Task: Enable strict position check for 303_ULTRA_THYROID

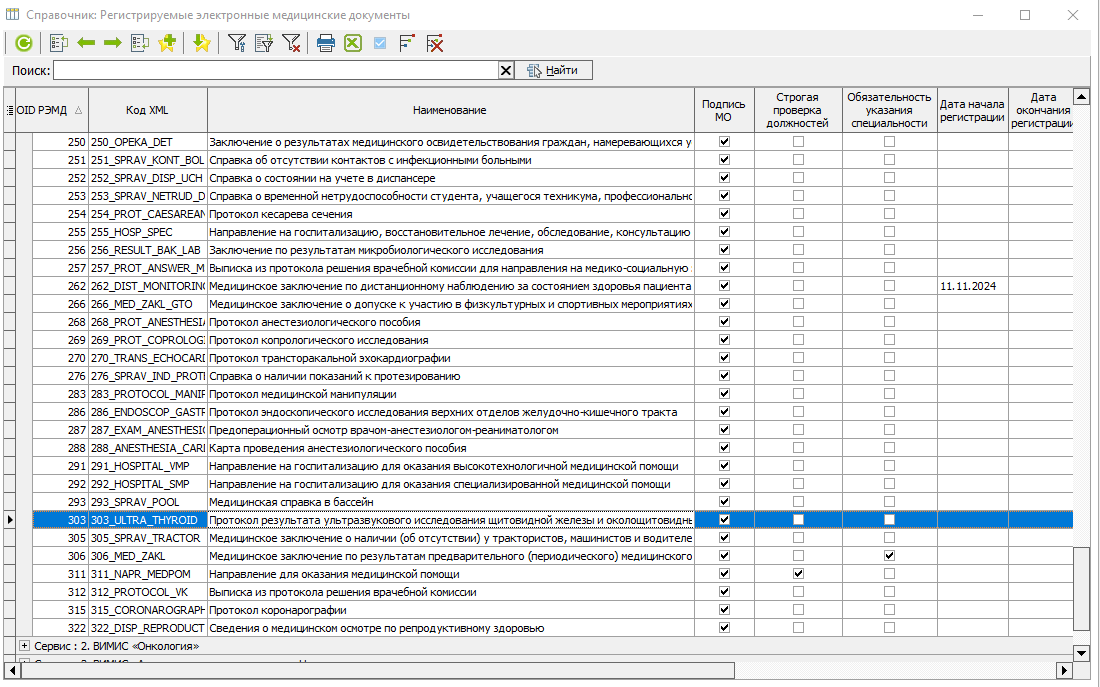Action: [x=798, y=520]
